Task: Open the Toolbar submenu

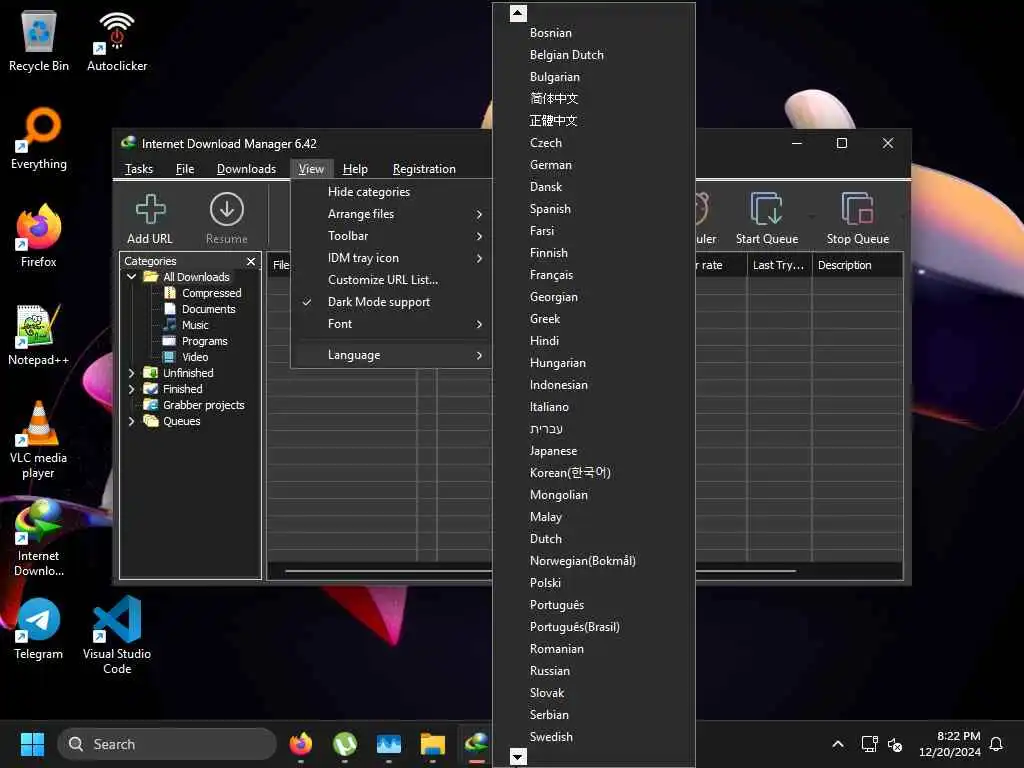Action: pos(391,236)
